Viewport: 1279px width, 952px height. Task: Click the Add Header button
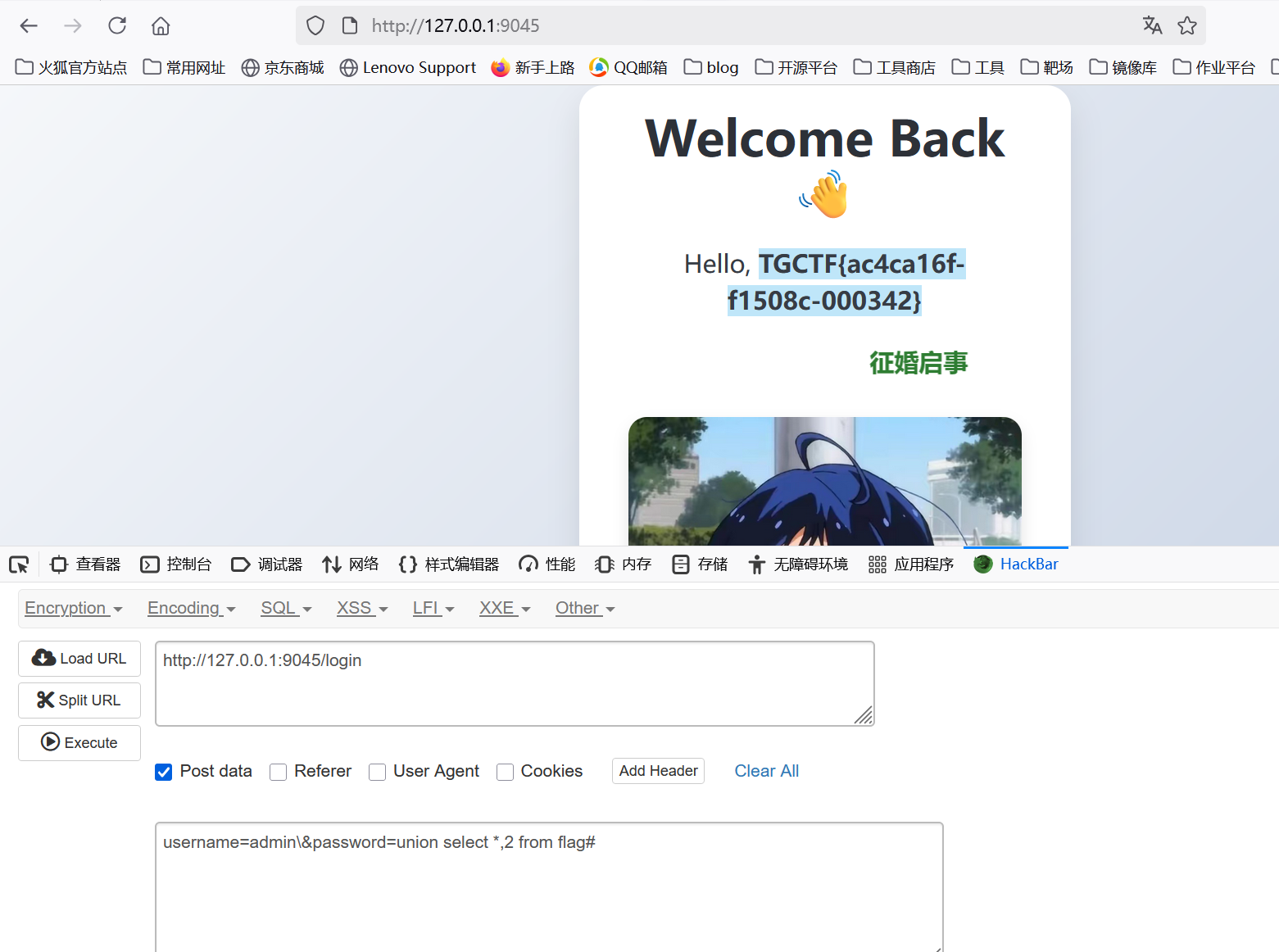(658, 771)
